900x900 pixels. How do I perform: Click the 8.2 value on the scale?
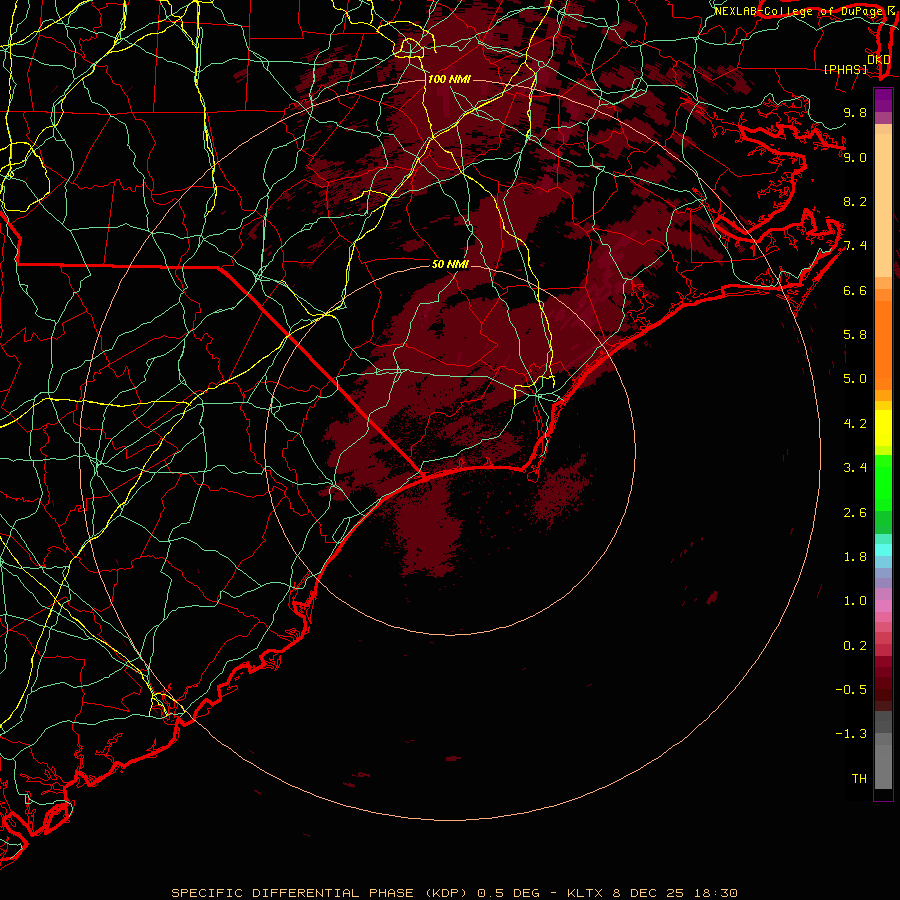click(x=855, y=201)
